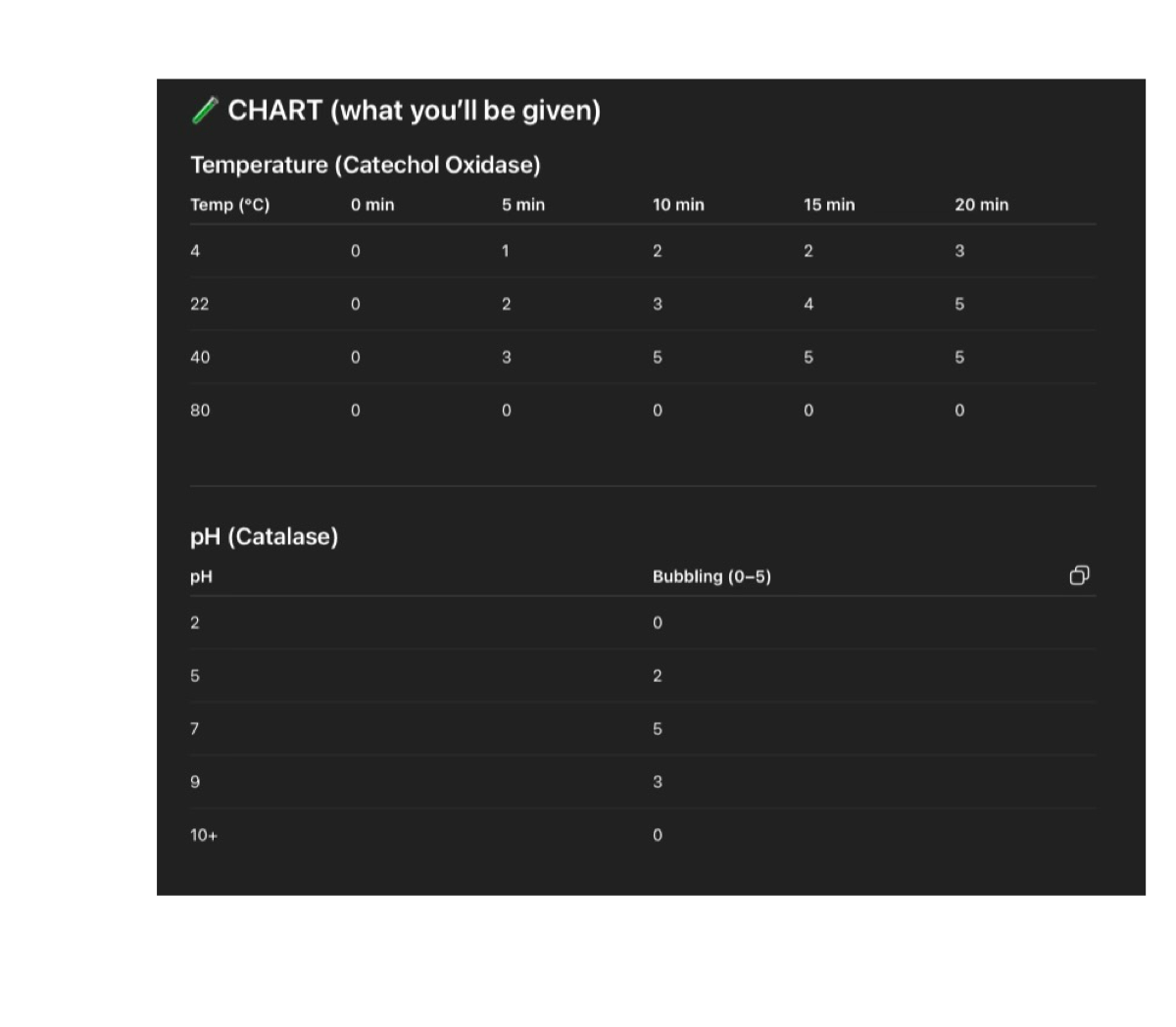Click the green test tube emoji
The width and height of the screenshot is (1176, 1027).
(x=205, y=111)
